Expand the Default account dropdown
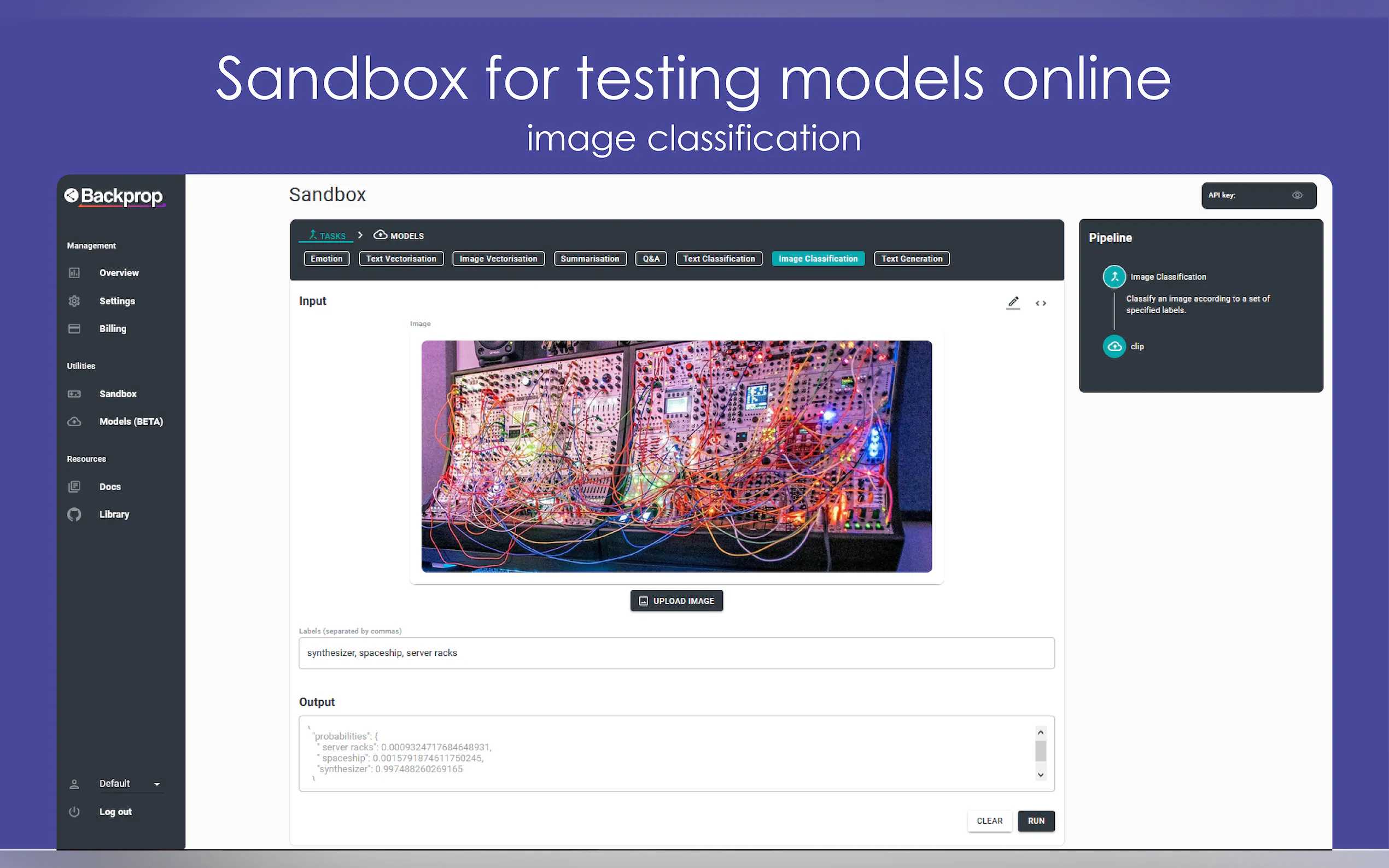 (157, 784)
